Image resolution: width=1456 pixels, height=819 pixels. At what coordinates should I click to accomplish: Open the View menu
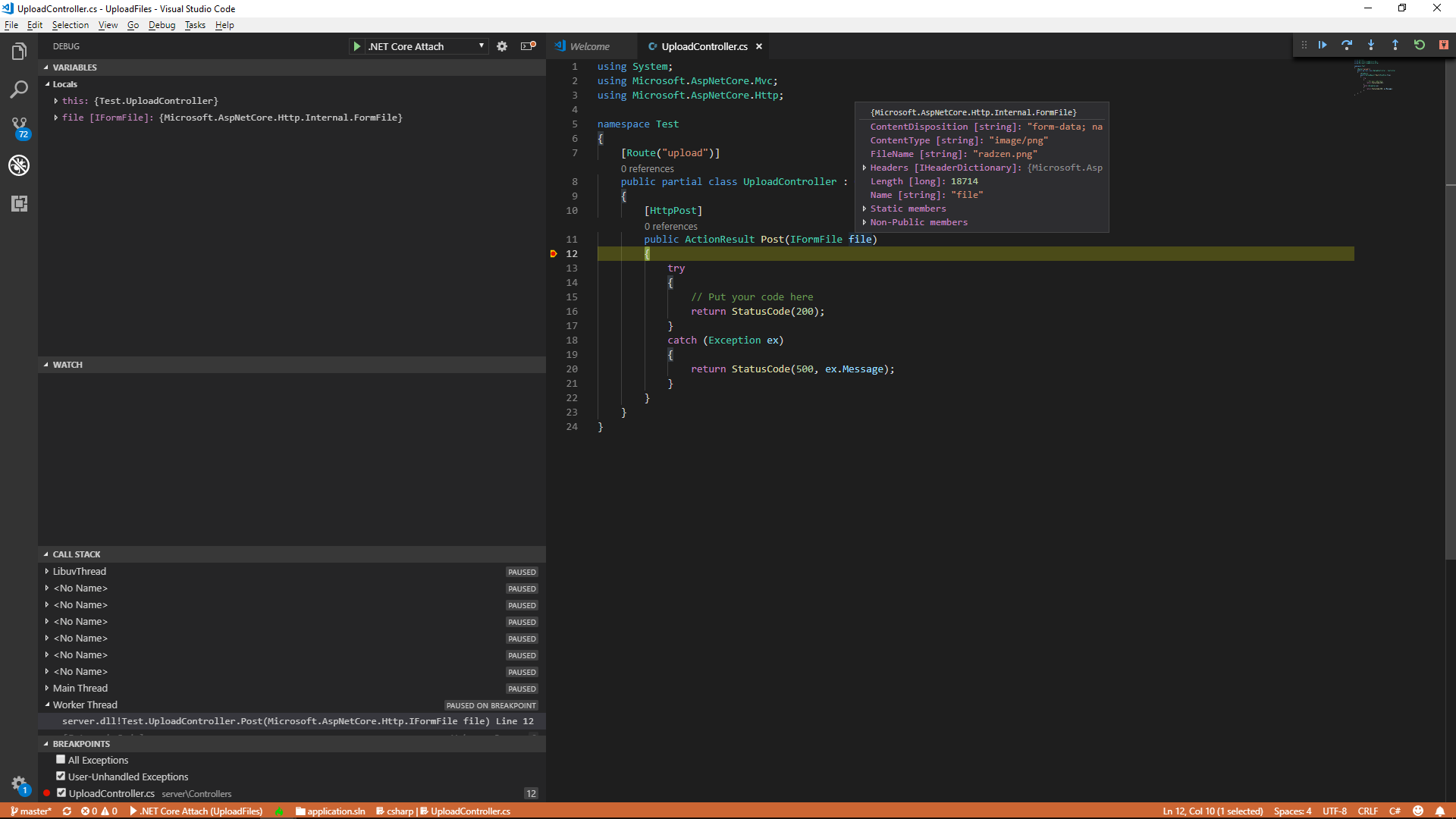coord(108,25)
